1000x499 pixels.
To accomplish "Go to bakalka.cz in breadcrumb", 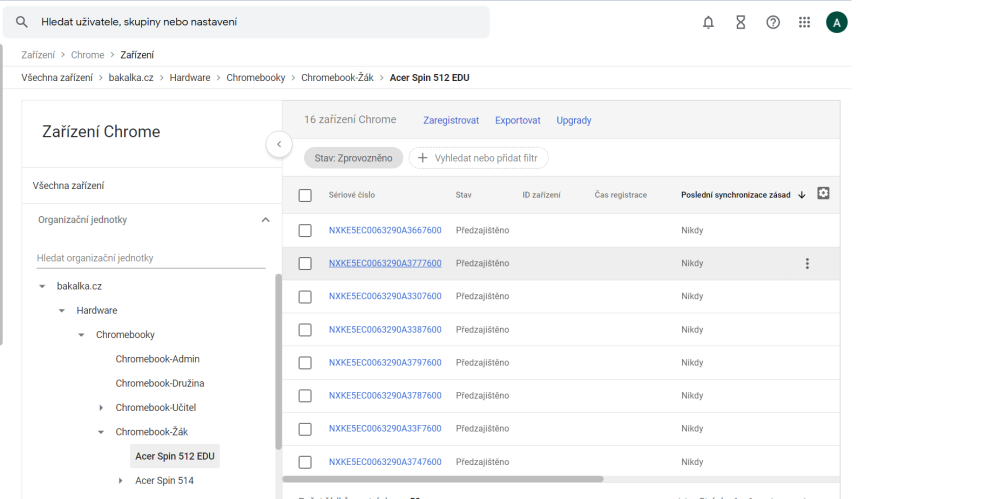I will point(131,78).
